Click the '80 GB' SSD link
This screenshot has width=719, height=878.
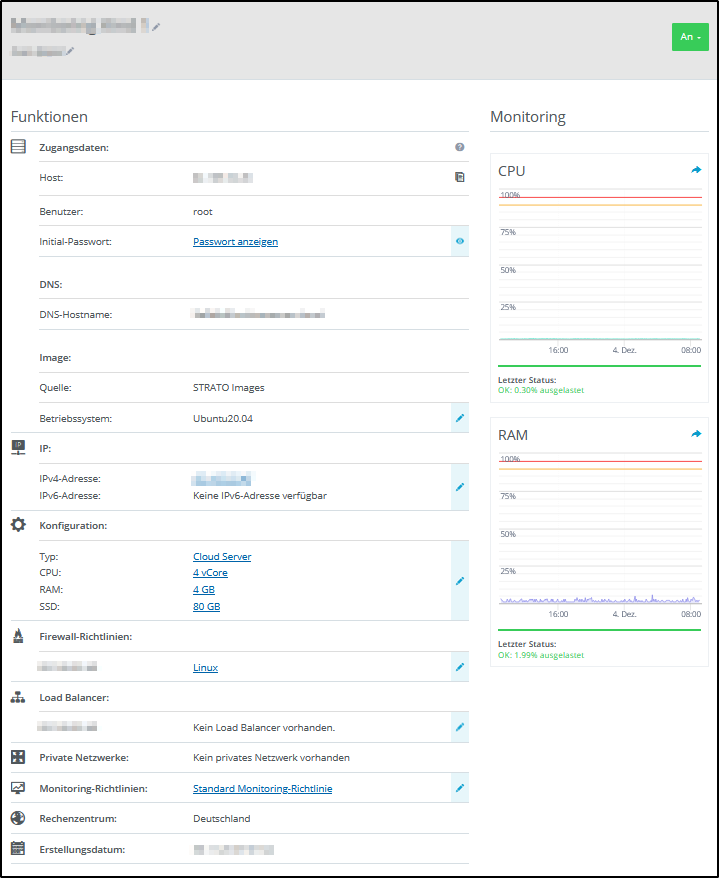tap(207, 606)
